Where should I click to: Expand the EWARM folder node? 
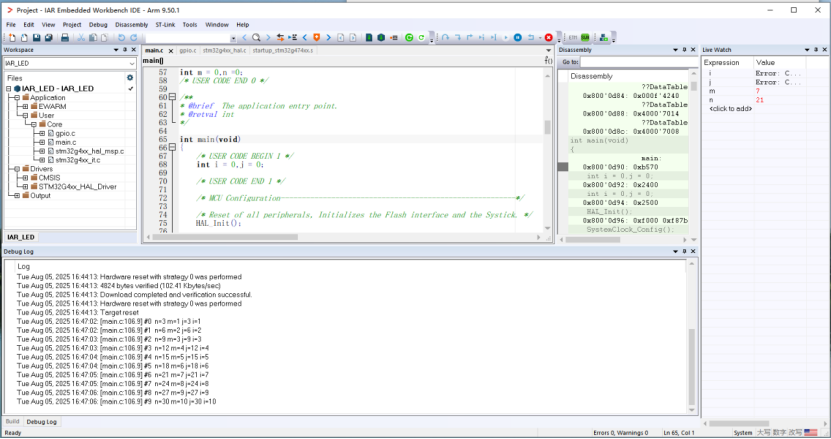coord(25,107)
